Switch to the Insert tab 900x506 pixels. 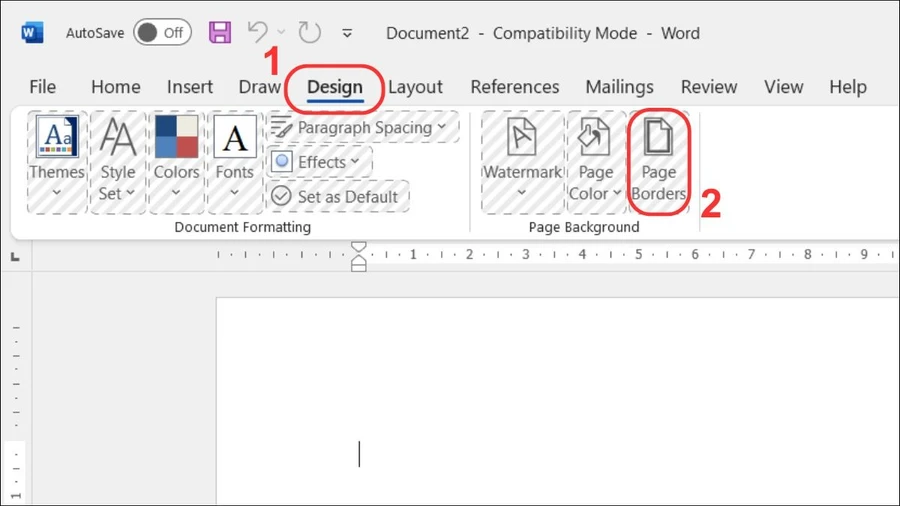(189, 87)
